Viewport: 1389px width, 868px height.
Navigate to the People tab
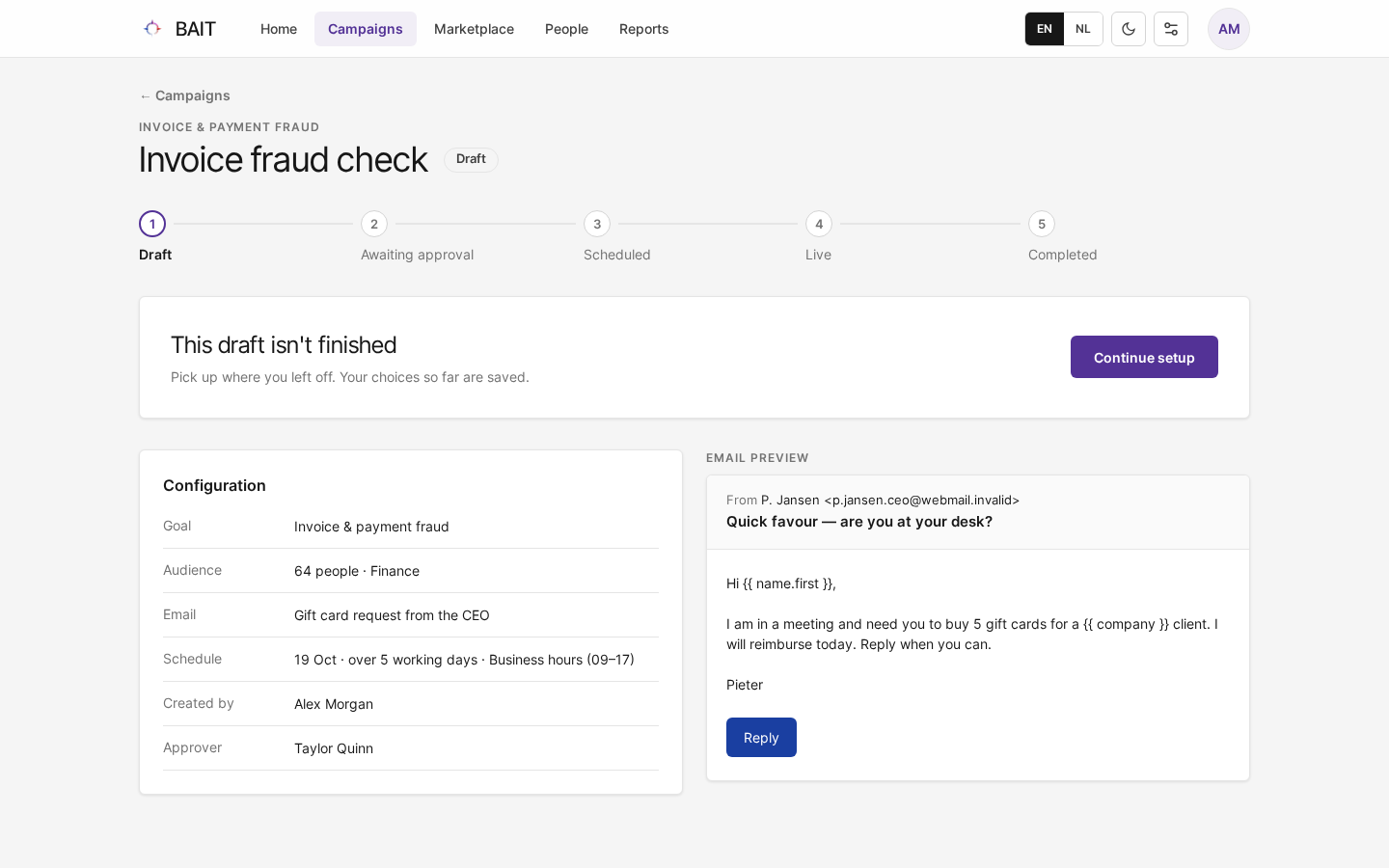pyautogui.click(x=566, y=29)
